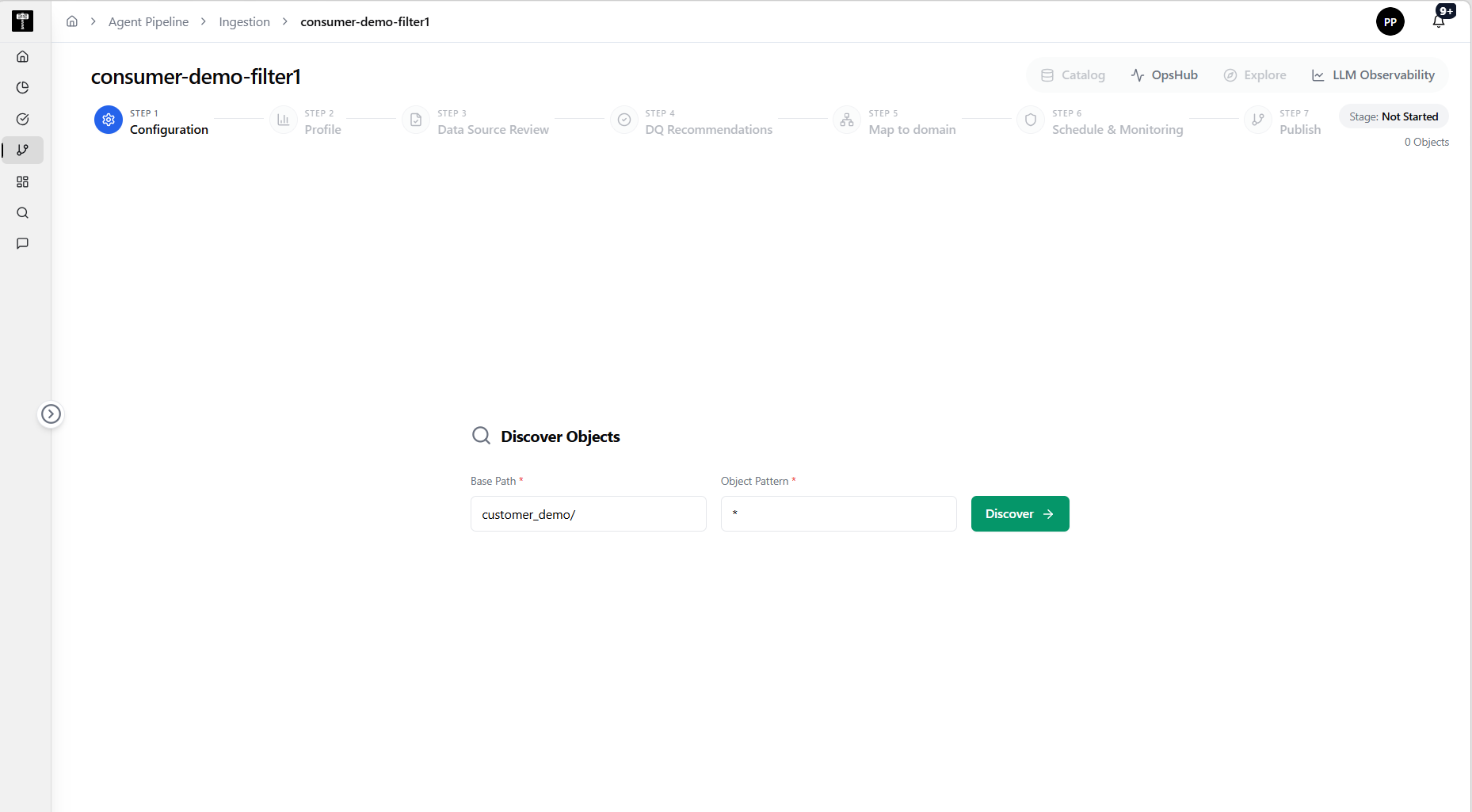Viewport: 1472px width, 812px height.
Task: Click the PP user avatar
Action: (x=1390, y=21)
